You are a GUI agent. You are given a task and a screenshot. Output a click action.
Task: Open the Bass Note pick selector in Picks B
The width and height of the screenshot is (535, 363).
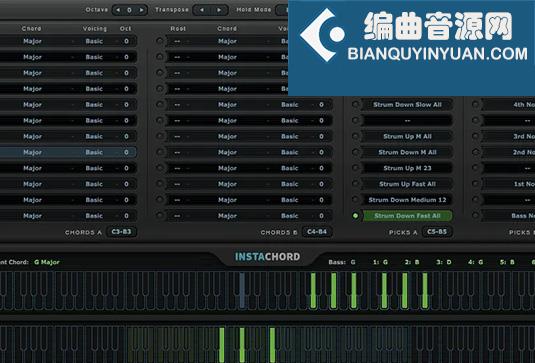pos(508,216)
